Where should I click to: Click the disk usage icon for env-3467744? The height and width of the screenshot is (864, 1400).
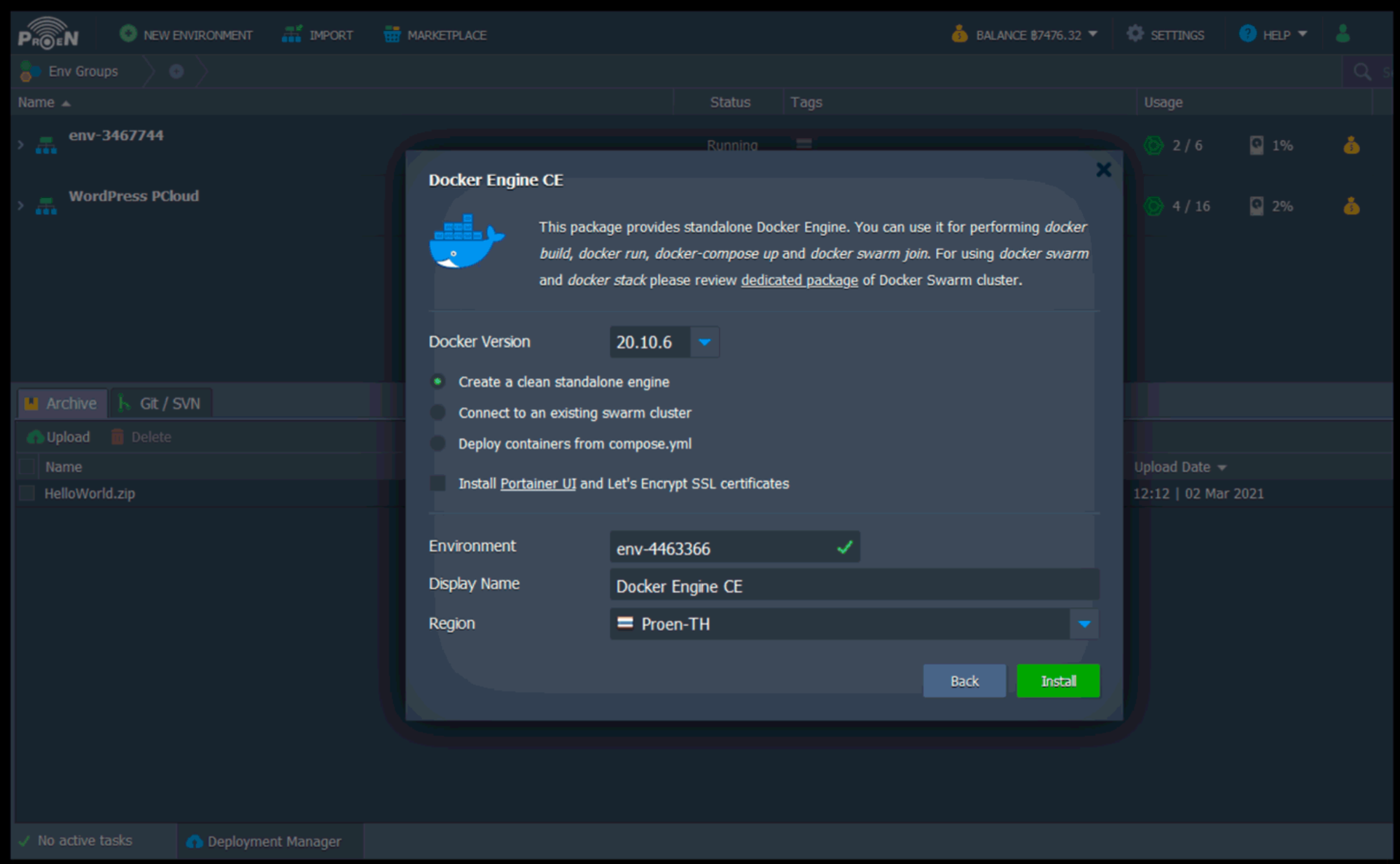point(1256,146)
